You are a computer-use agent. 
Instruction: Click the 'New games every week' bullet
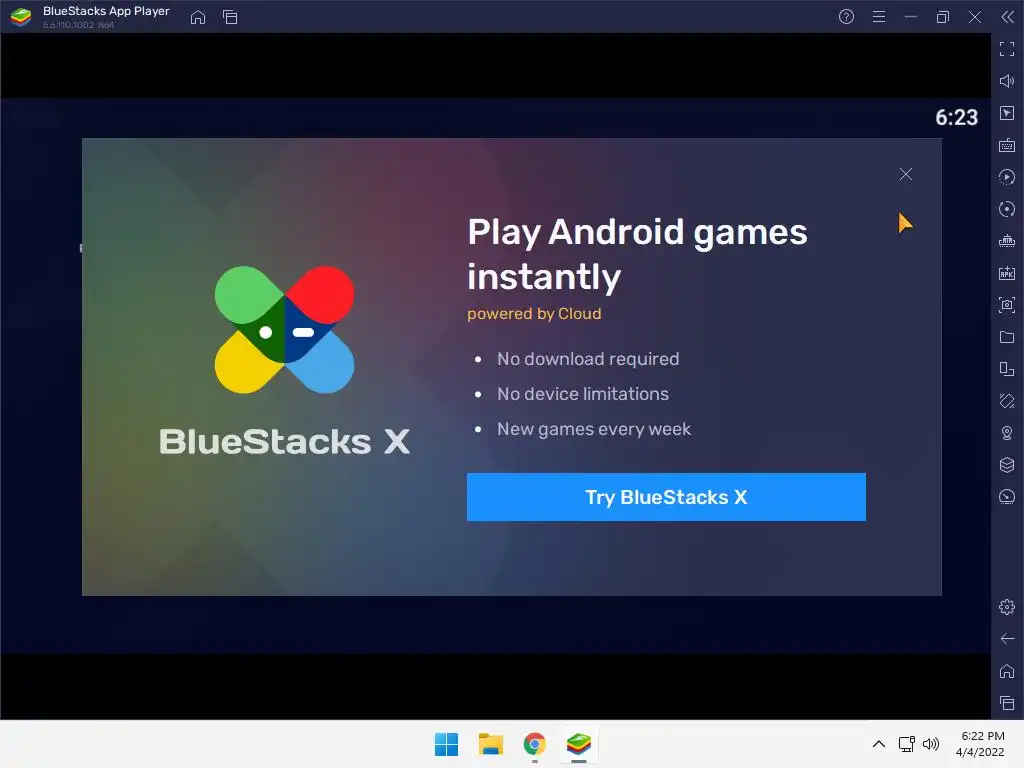click(594, 429)
